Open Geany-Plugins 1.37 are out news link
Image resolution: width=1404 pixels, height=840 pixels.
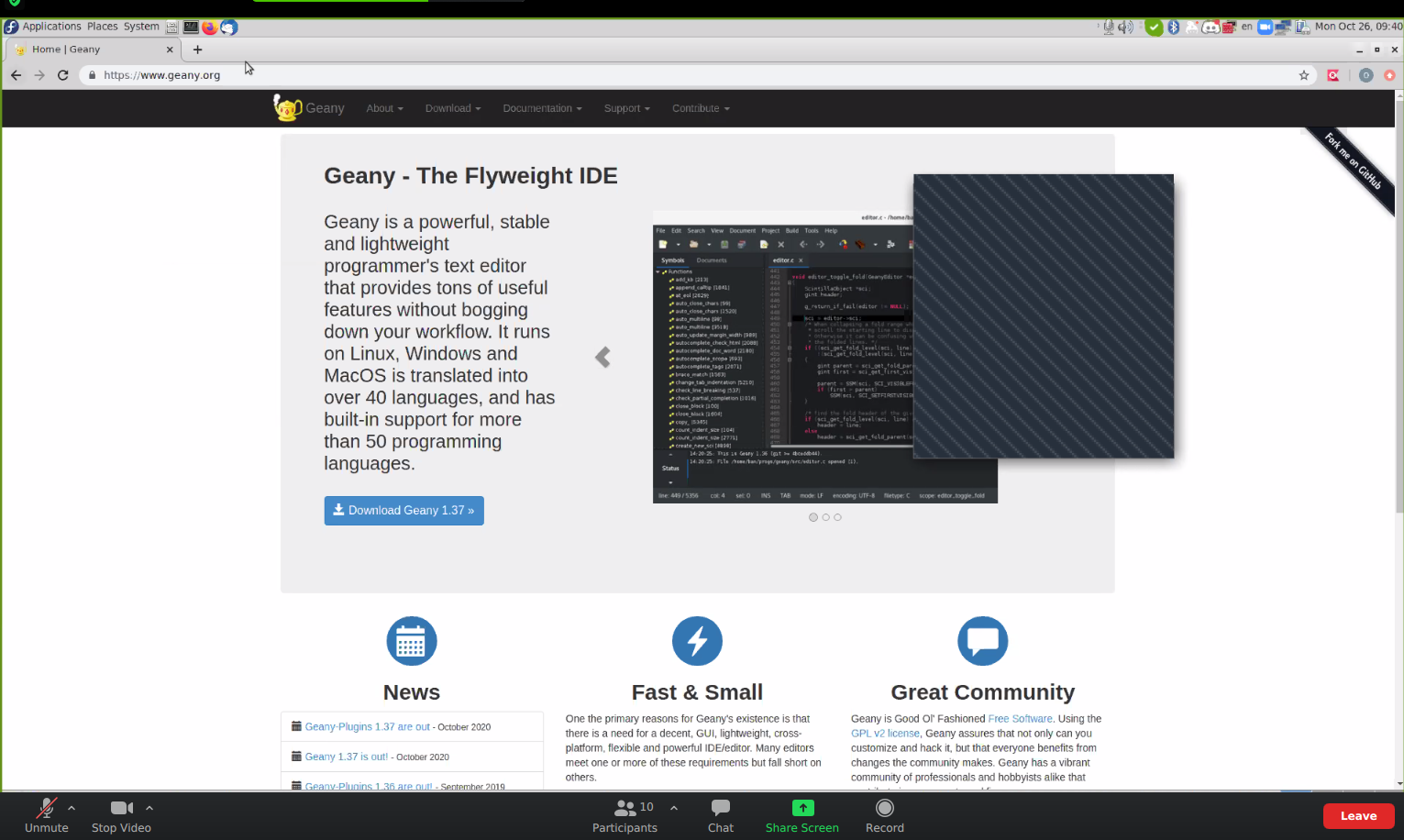[x=367, y=726]
